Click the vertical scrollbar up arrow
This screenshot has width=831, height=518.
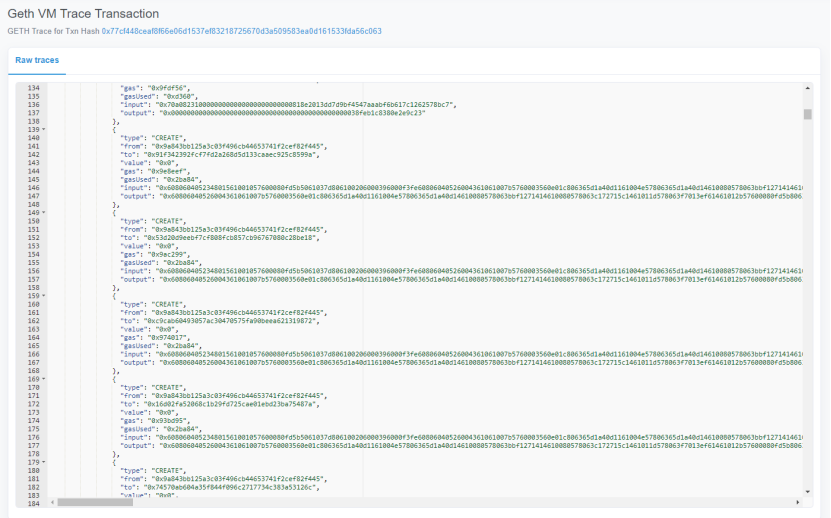(x=807, y=88)
